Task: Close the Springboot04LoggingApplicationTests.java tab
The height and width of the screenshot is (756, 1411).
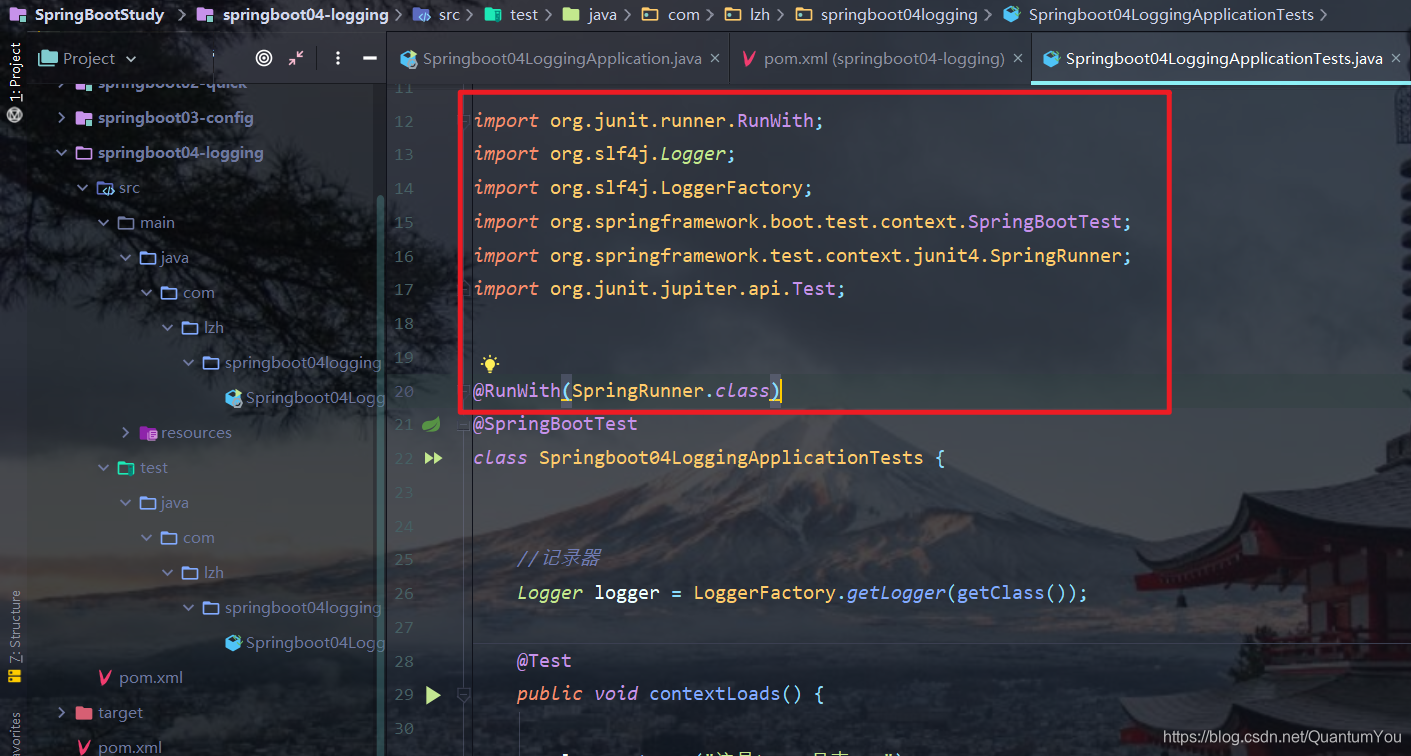Action: pyautogui.click(x=1396, y=59)
